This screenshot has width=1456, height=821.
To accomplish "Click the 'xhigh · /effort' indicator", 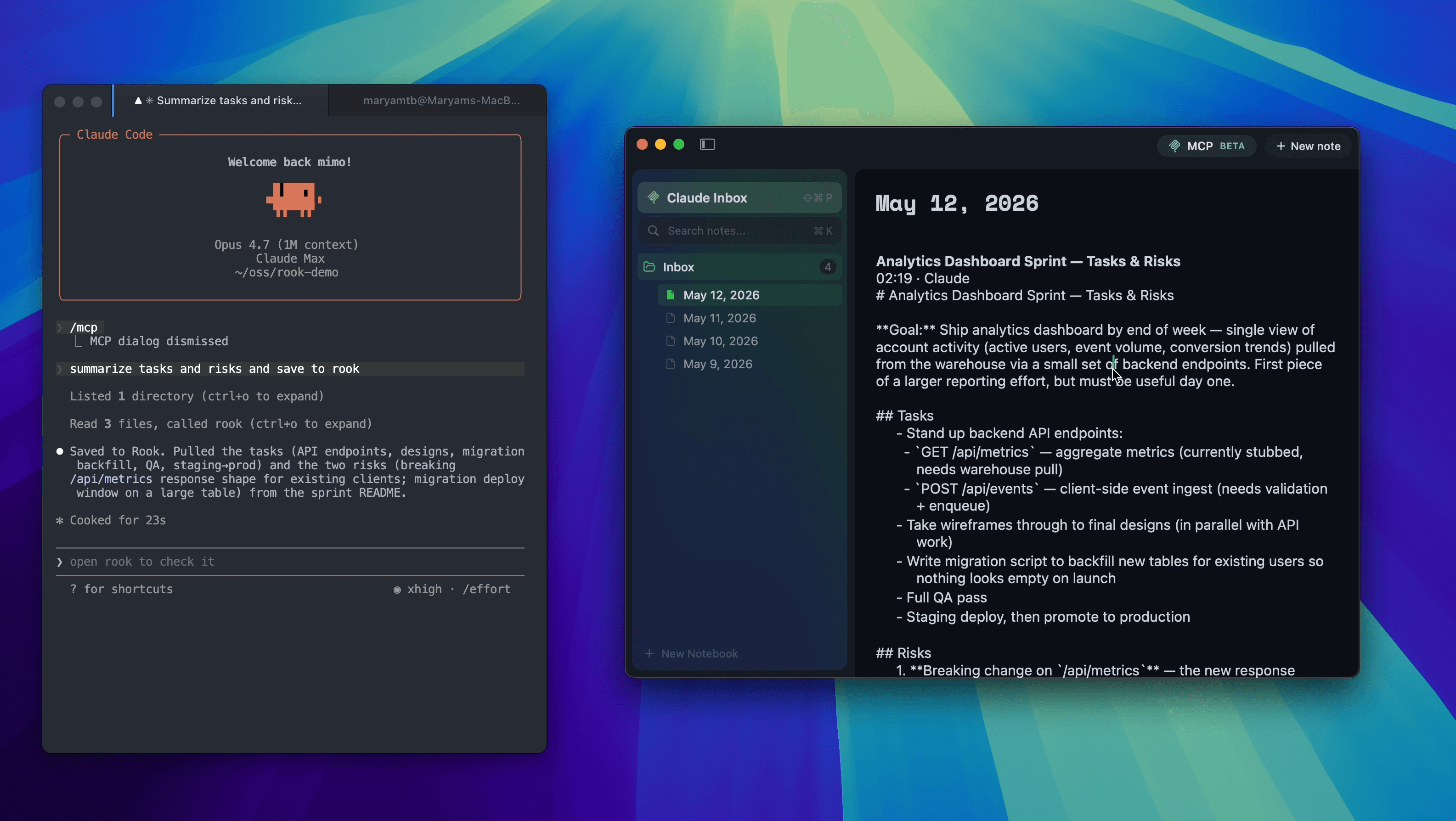I will (452, 589).
